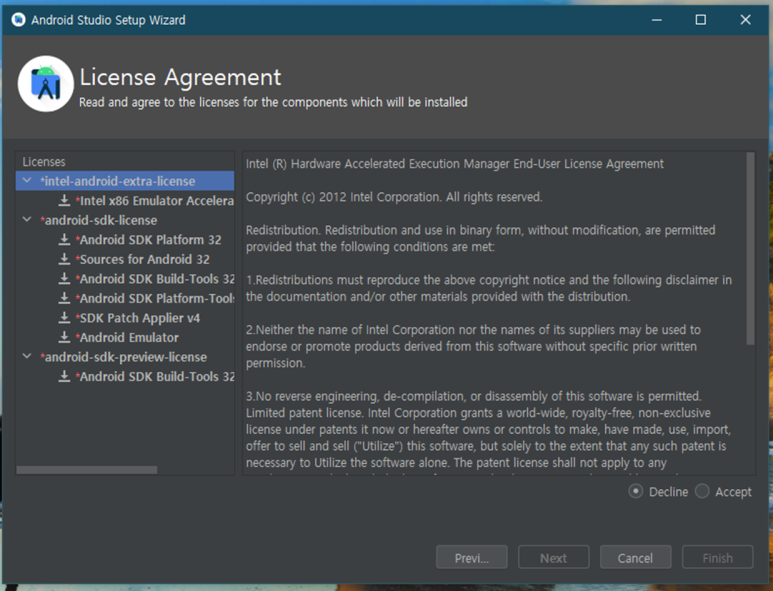This screenshot has width=773, height=591.
Task: Select the Android SDK Platform 32 row
Action: point(125,240)
